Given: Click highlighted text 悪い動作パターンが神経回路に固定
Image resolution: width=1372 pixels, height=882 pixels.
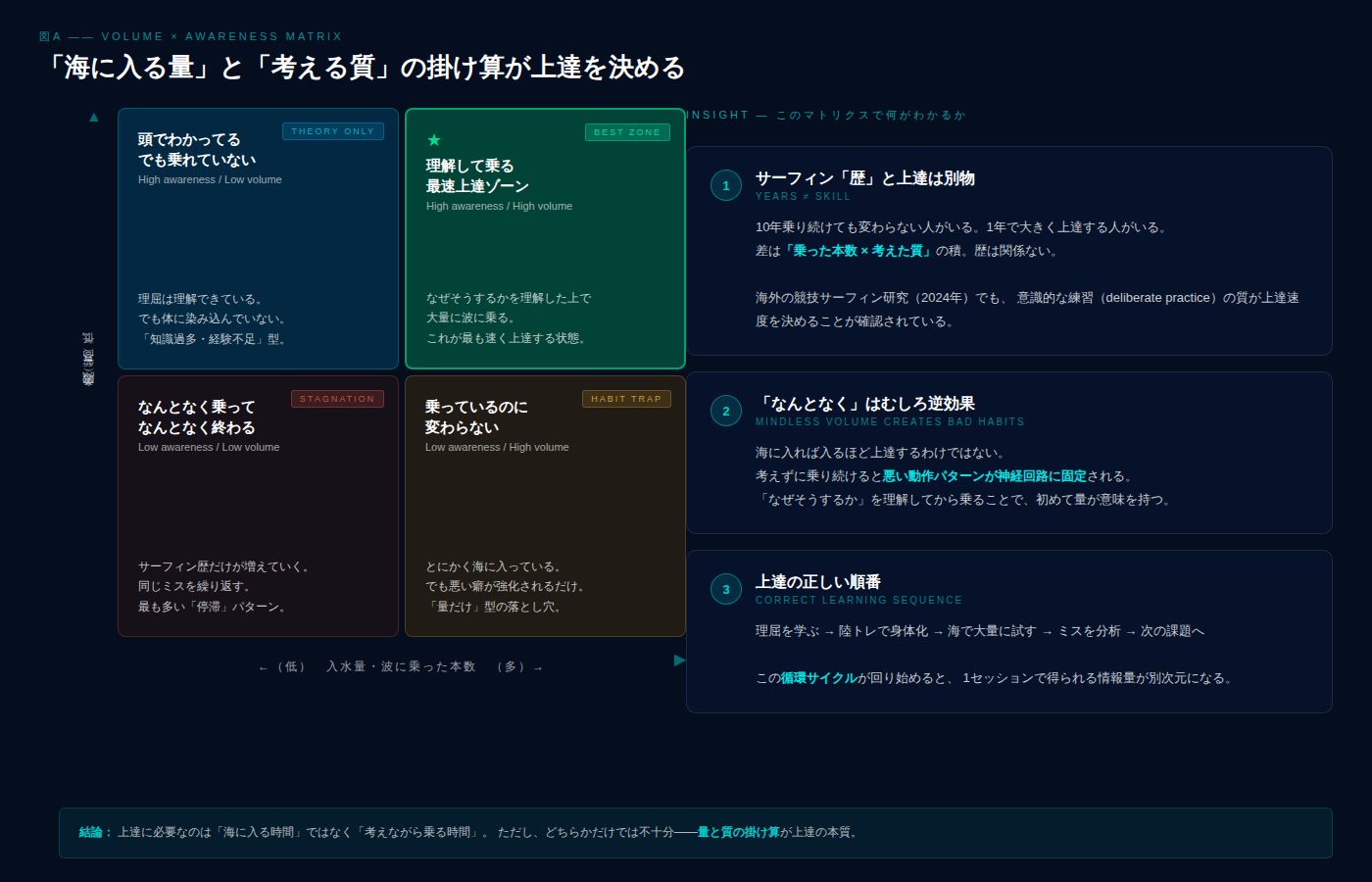Looking at the screenshot, I should pyautogui.click(x=984, y=476).
